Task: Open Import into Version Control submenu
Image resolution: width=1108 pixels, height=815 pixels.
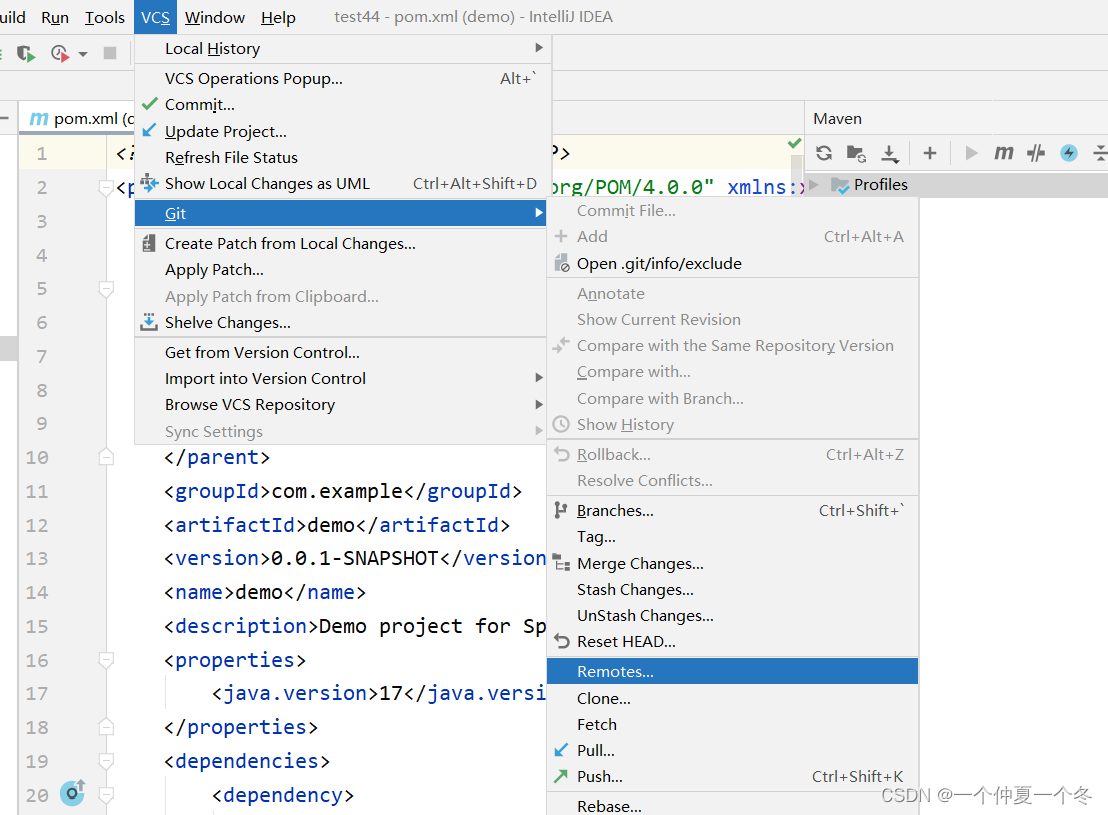Action: click(341, 379)
